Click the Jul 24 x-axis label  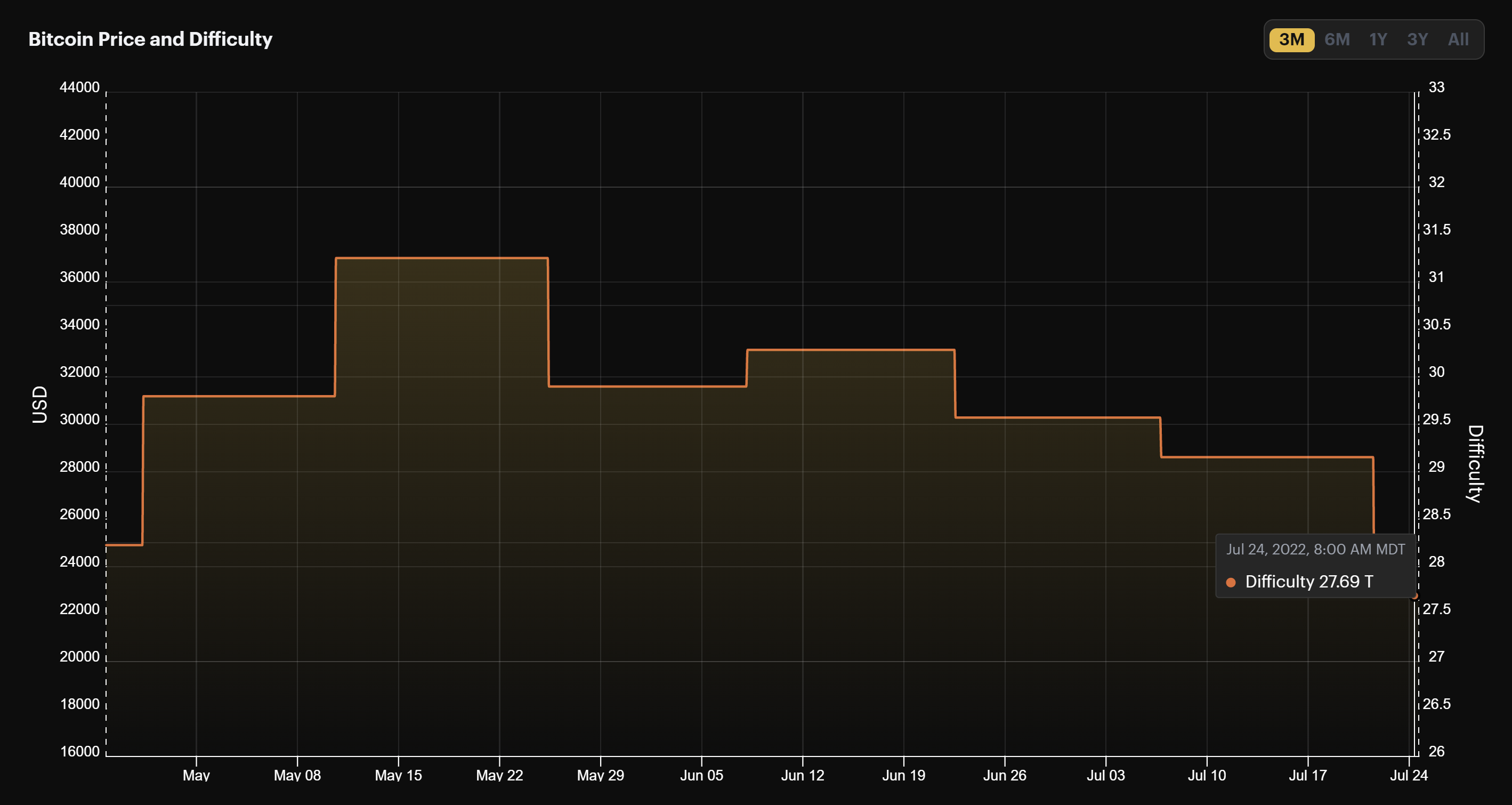point(1408,775)
